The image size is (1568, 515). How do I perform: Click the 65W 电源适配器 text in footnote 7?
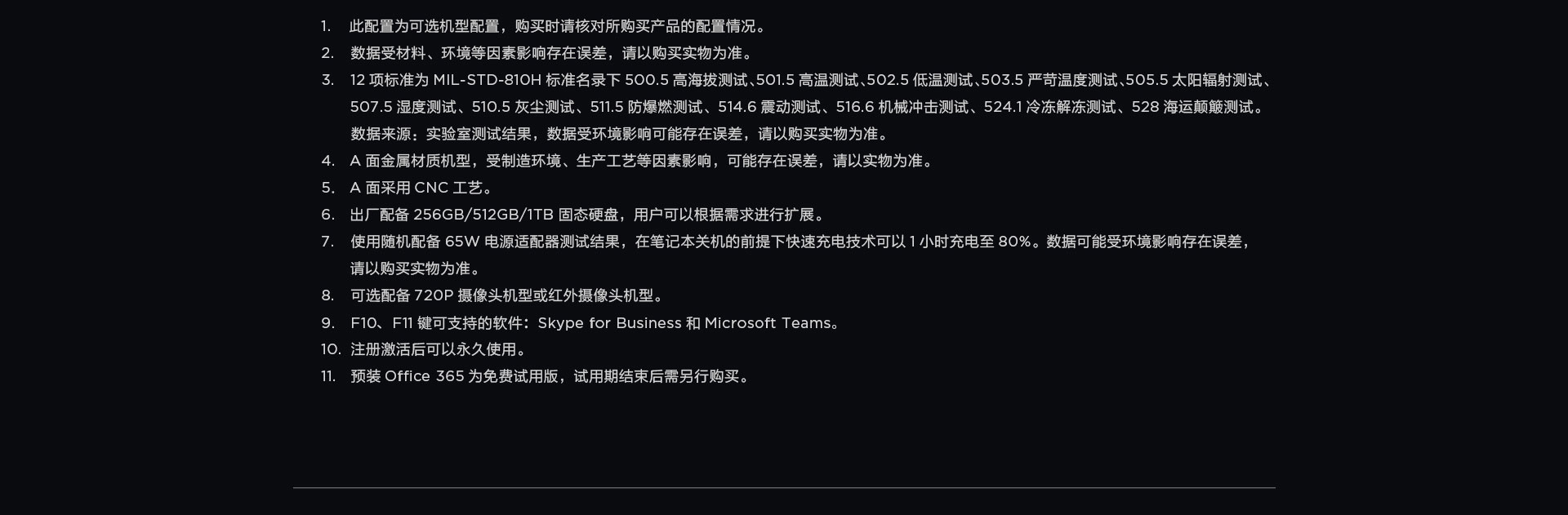coord(523,242)
